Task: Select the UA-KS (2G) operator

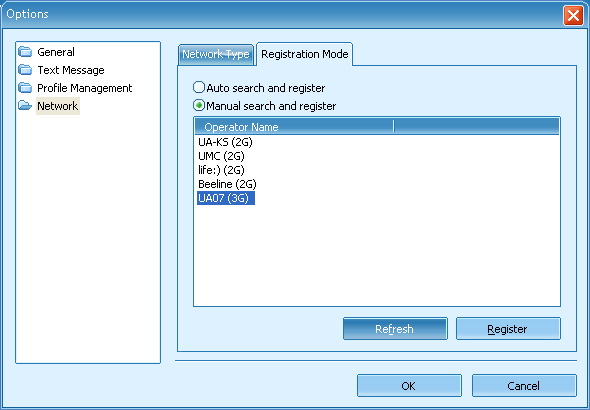Action: pos(225,142)
